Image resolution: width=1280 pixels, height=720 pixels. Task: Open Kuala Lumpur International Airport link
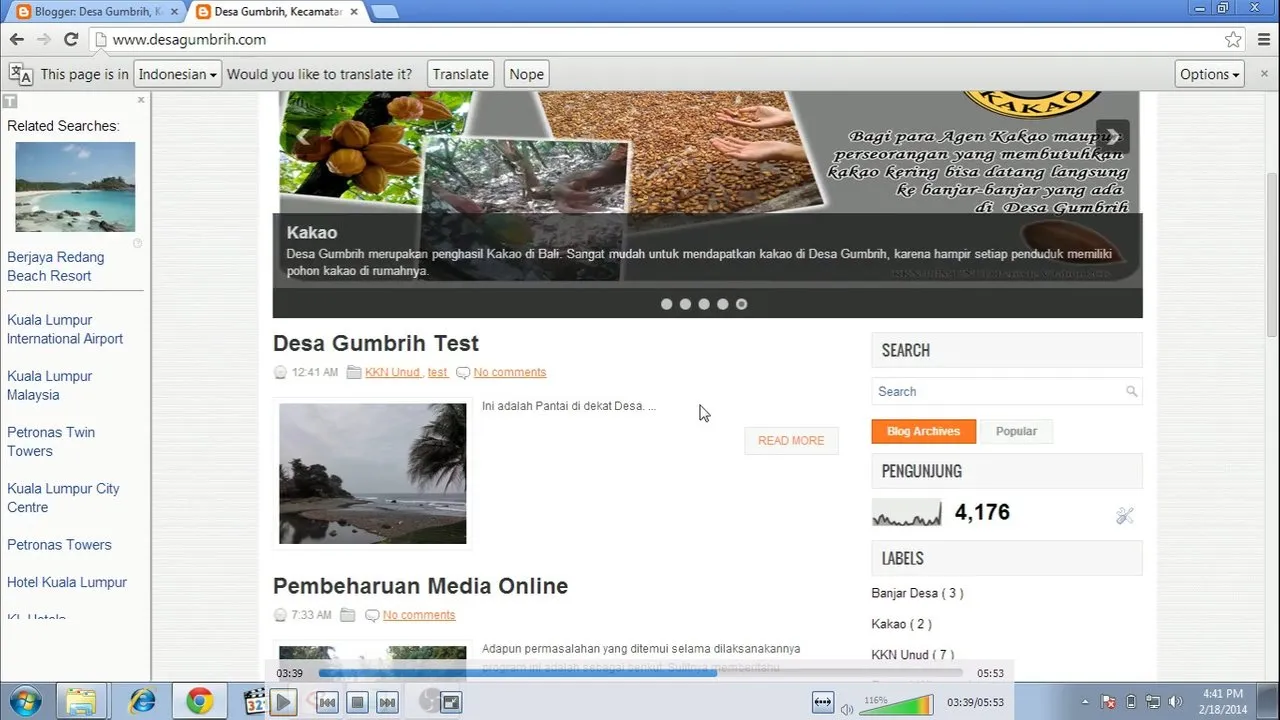pyautogui.click(x=65, y=329)
